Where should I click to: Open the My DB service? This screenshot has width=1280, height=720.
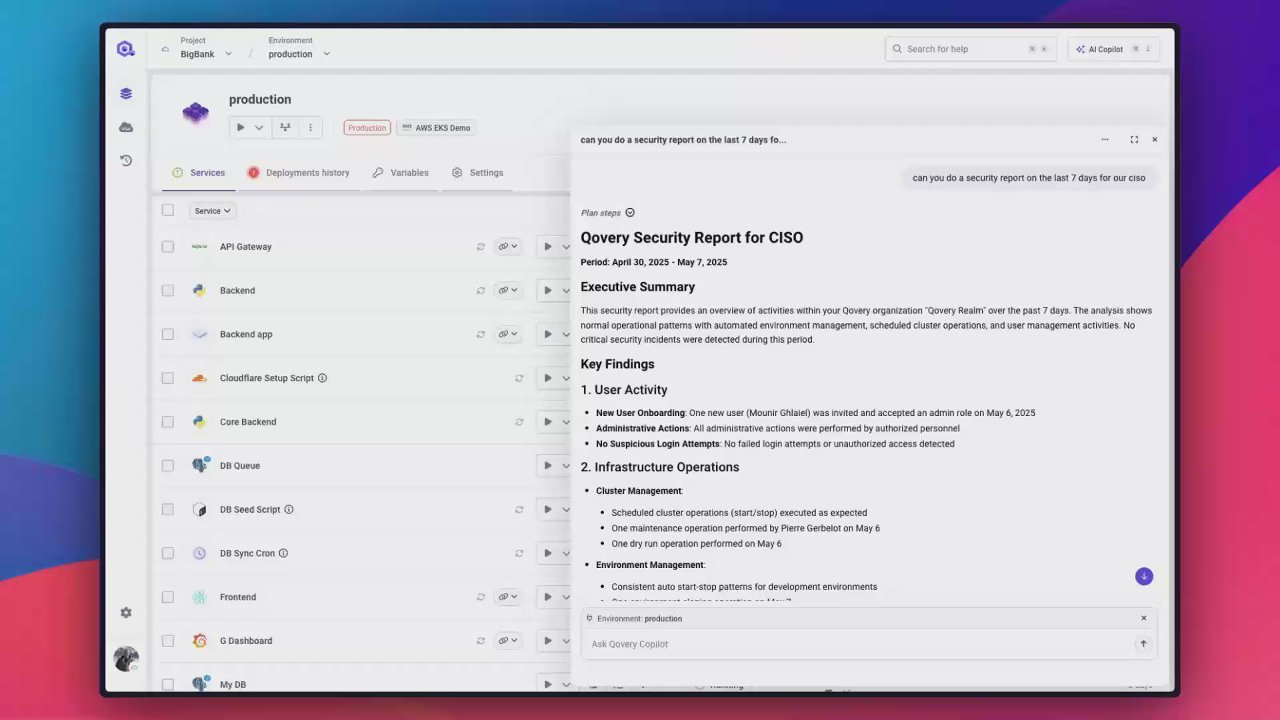[233, 685]
